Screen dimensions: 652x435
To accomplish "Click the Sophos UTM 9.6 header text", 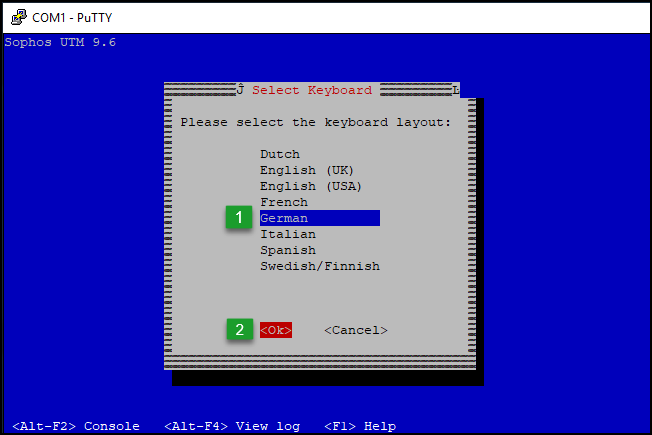I will click(60, 42).
